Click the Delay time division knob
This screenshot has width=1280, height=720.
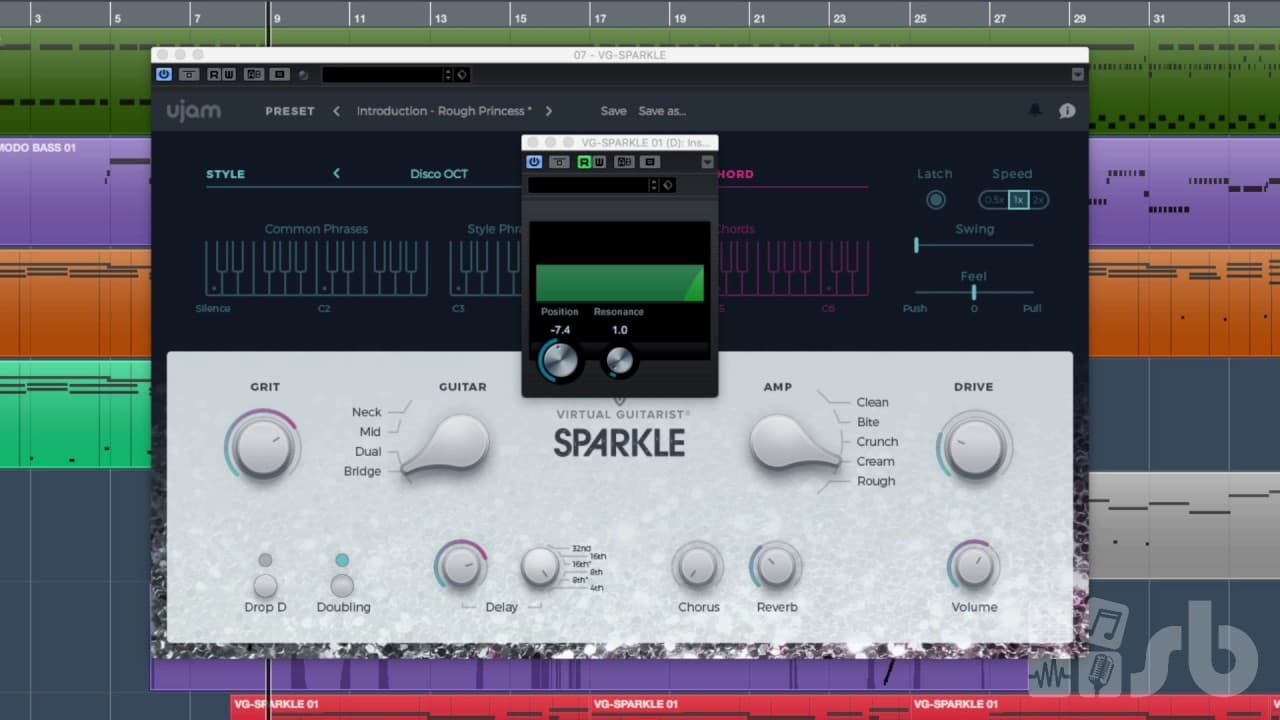click(540, 567)
